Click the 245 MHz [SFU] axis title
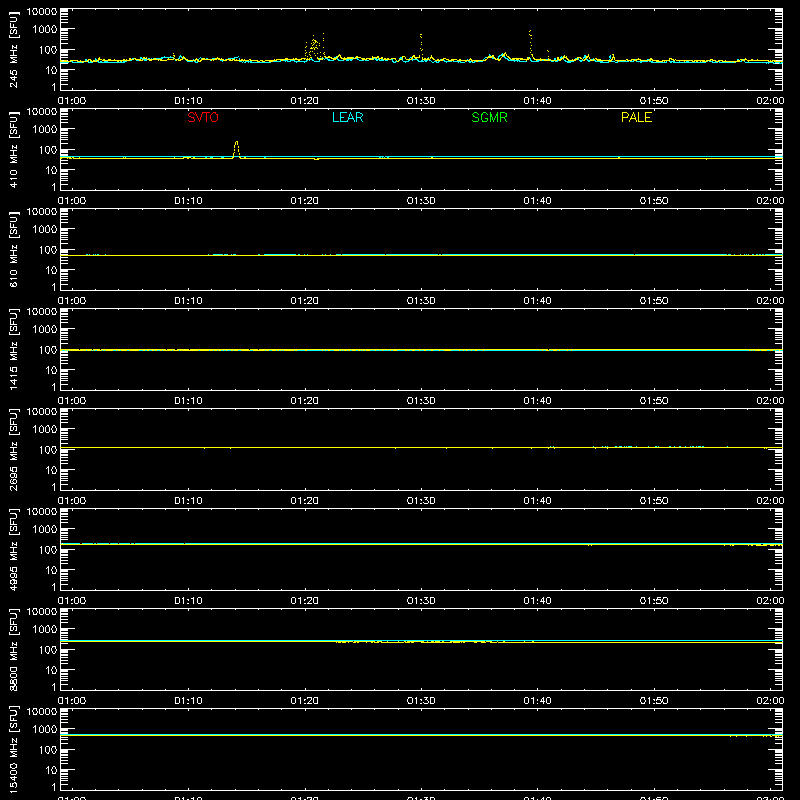800x800 pixels. coord(14,49)
